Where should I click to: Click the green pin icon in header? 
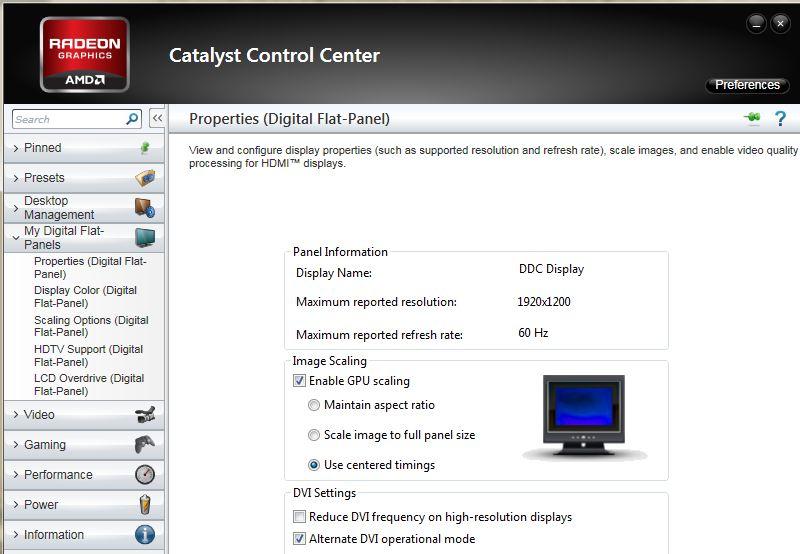pos(752,119)
